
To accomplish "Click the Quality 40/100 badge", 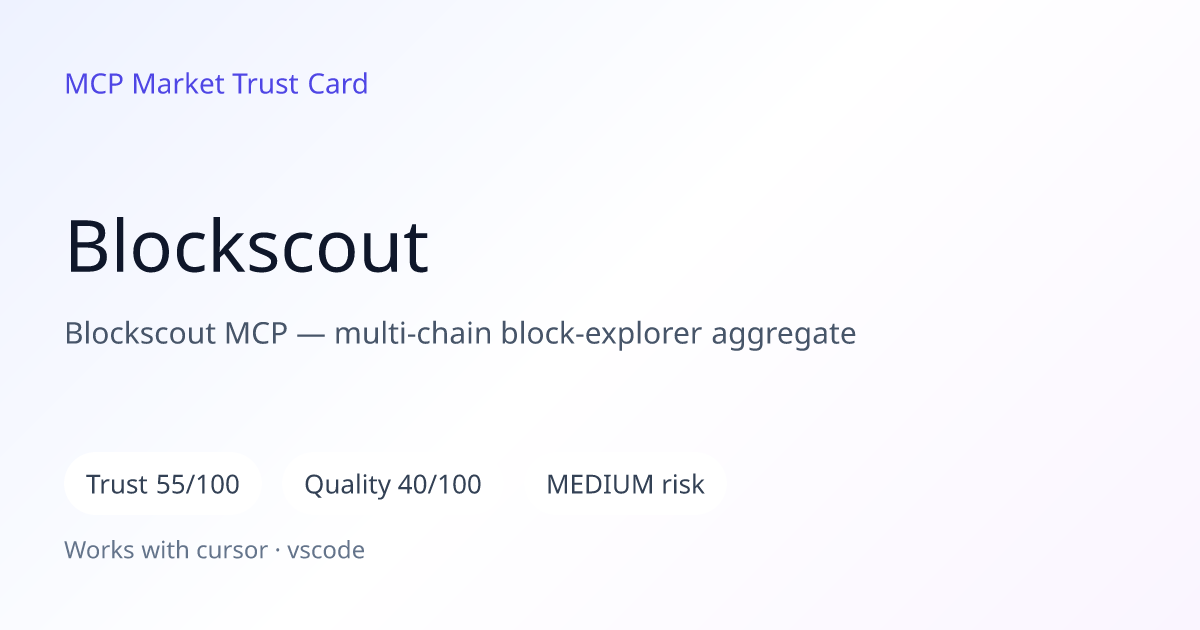I will (x=392, y=485).
